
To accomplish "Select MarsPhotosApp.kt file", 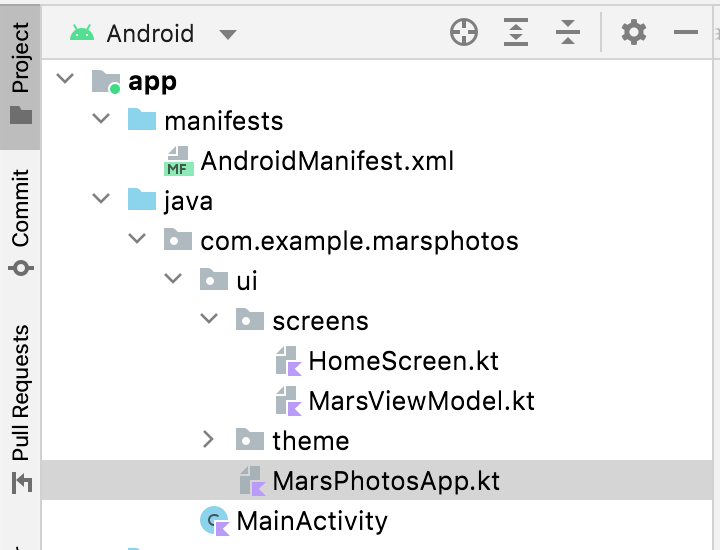I will coord(385,481).
